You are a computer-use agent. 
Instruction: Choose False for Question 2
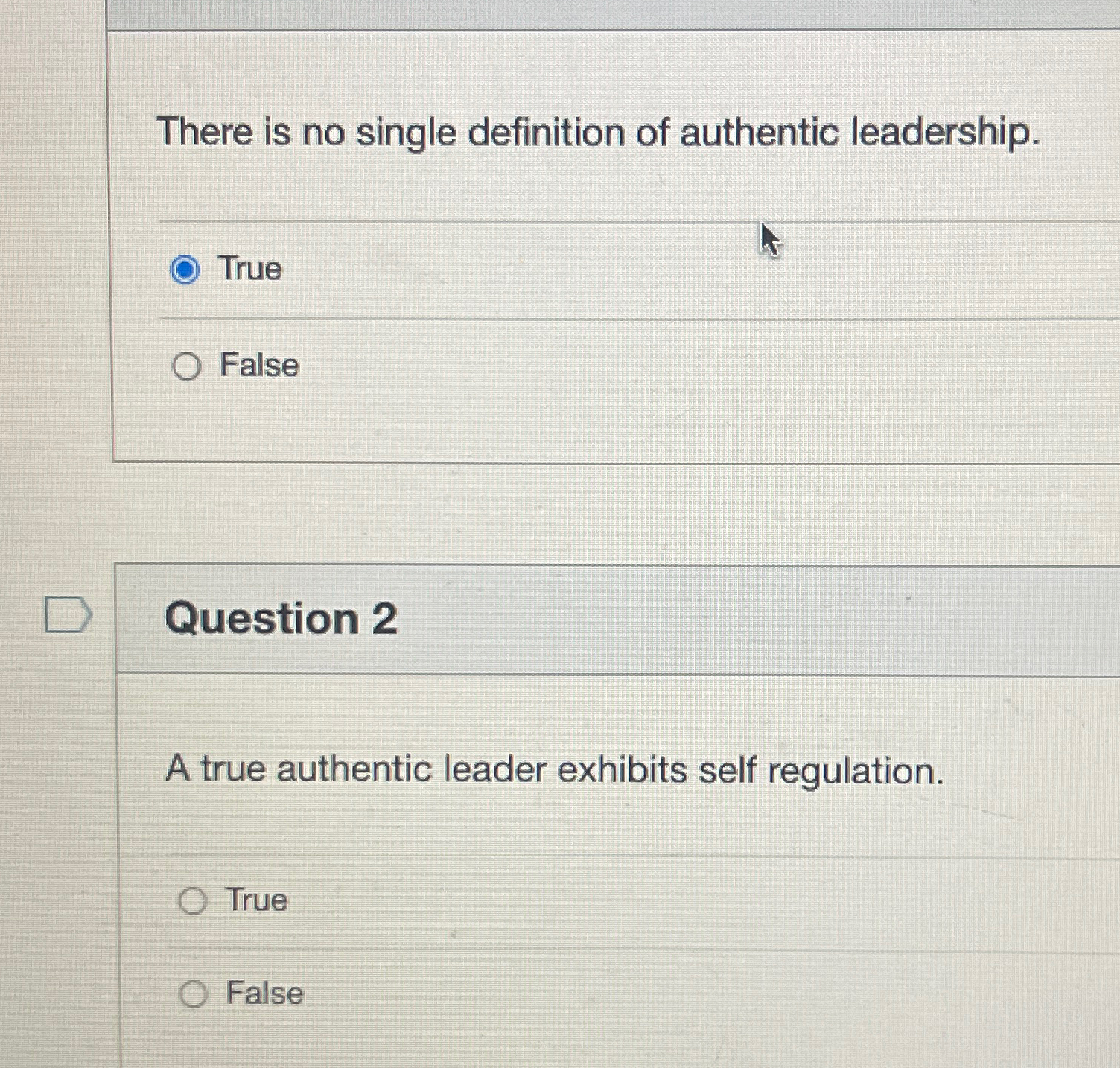pyautogui.click(x=195, y=994)
